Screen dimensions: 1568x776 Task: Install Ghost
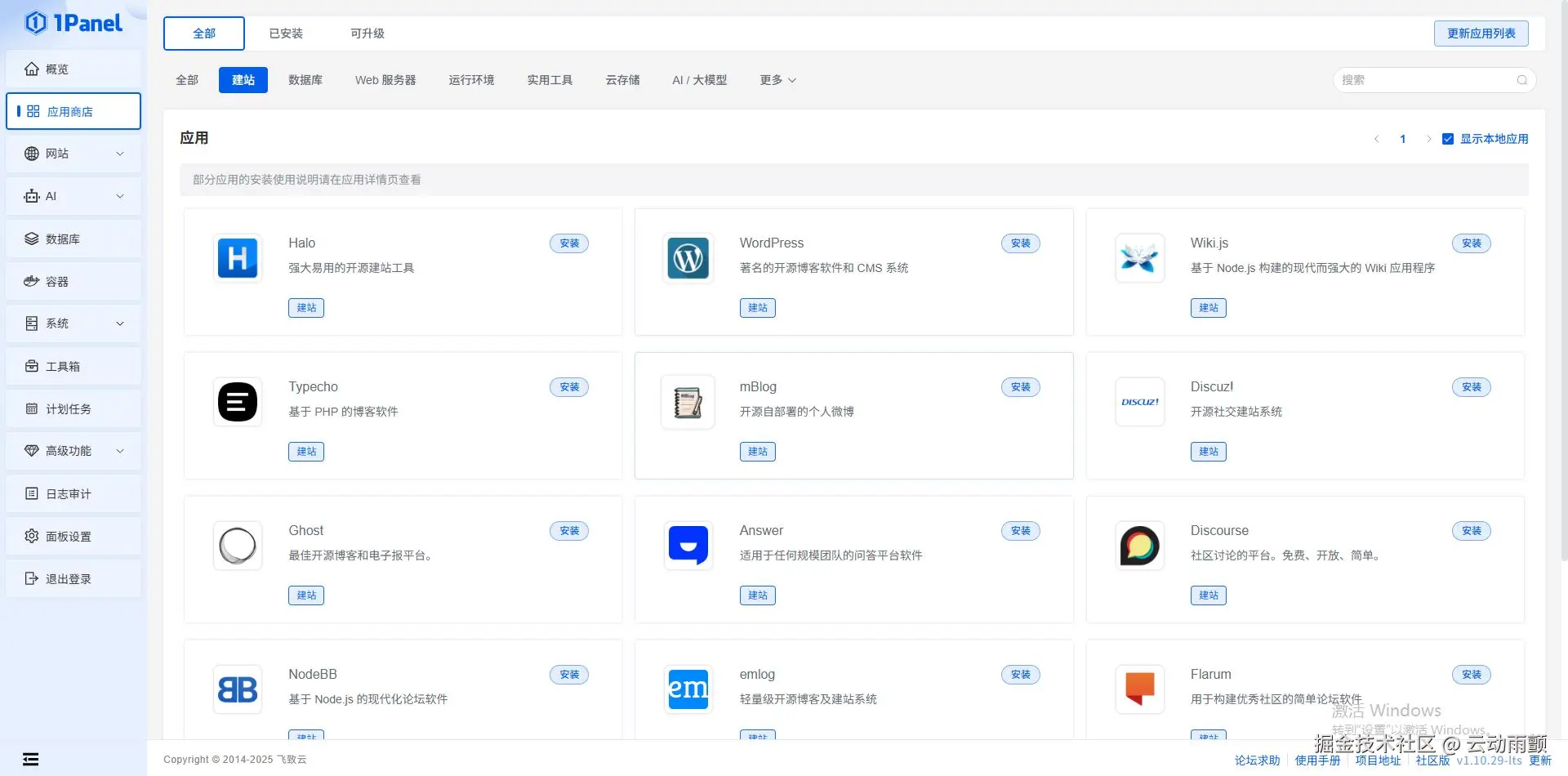click(x=569, y=531)
